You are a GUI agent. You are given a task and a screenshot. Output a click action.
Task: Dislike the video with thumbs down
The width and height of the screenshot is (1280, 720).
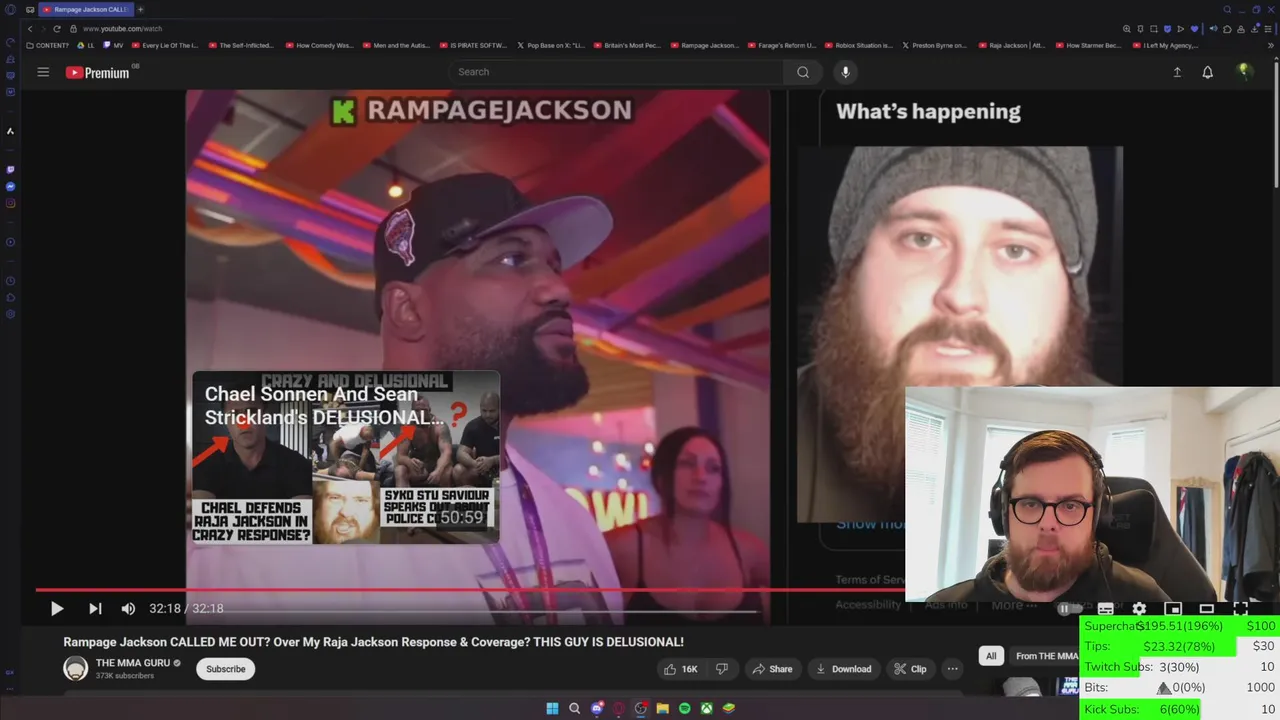(x=722, y=669)
